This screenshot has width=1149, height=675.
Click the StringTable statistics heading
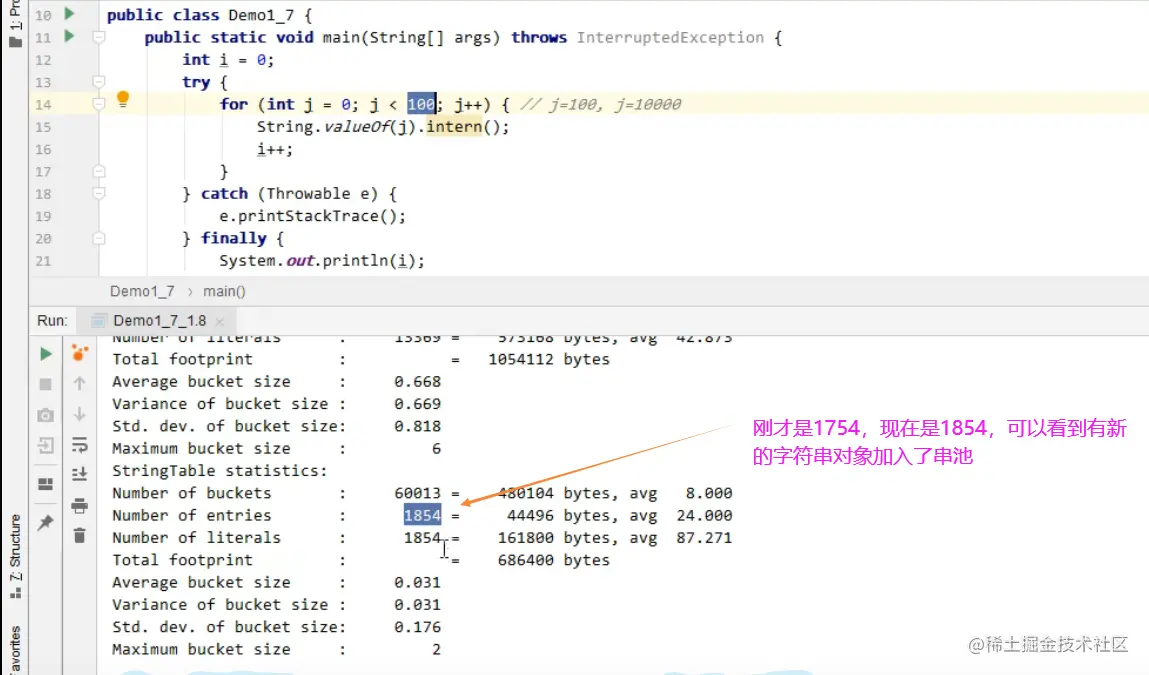[219, 471]
